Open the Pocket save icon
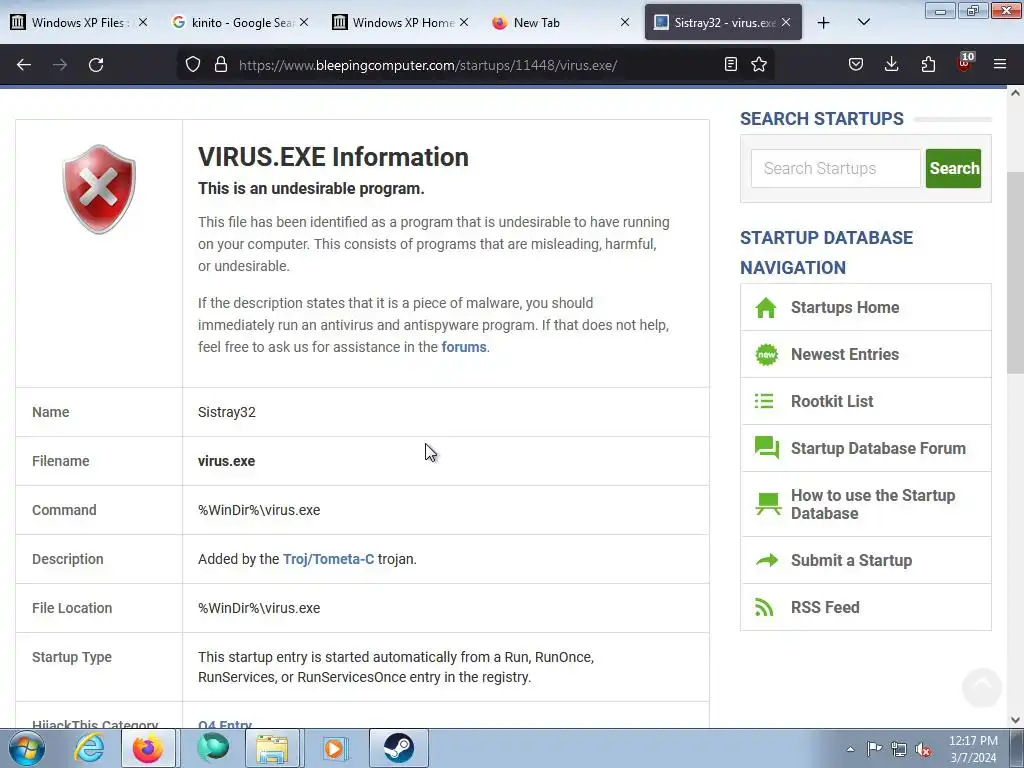The width and height of the screenshot is (1024, 768). click(x=856, y=65)
